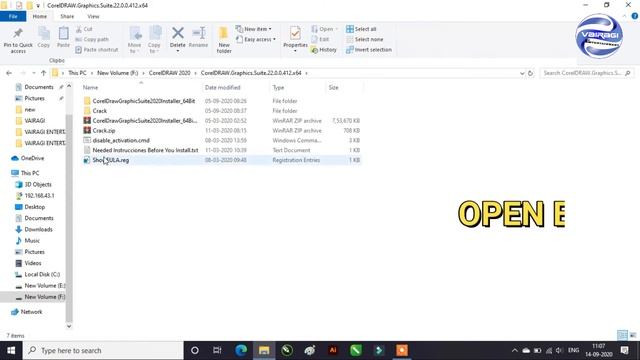Open the Easy access dropdown

(256, 39)
